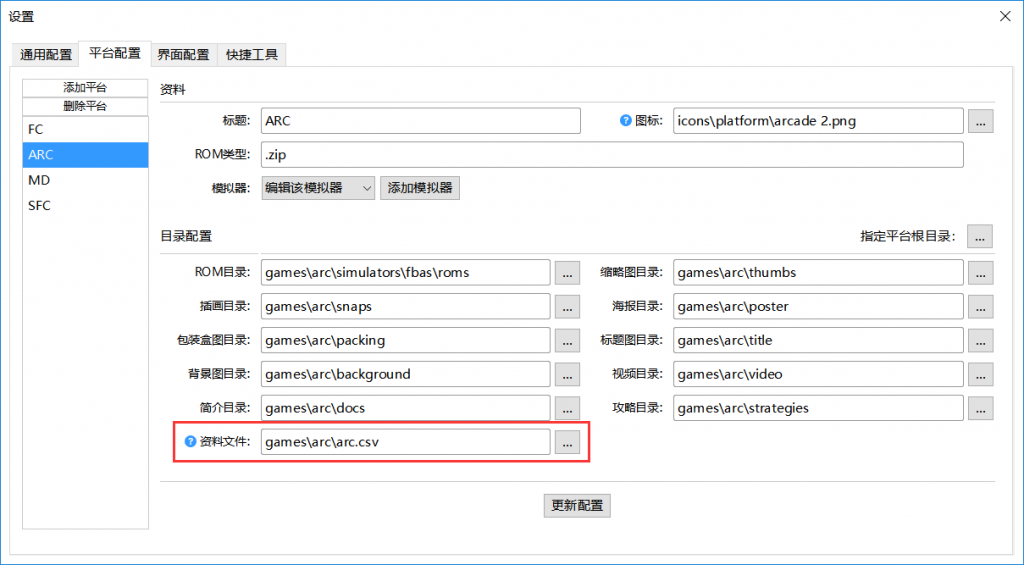This screenshot has width=1024, height=565.
Task: Click browse button next to 指定平台根目录
Action: tap(980, 236)
